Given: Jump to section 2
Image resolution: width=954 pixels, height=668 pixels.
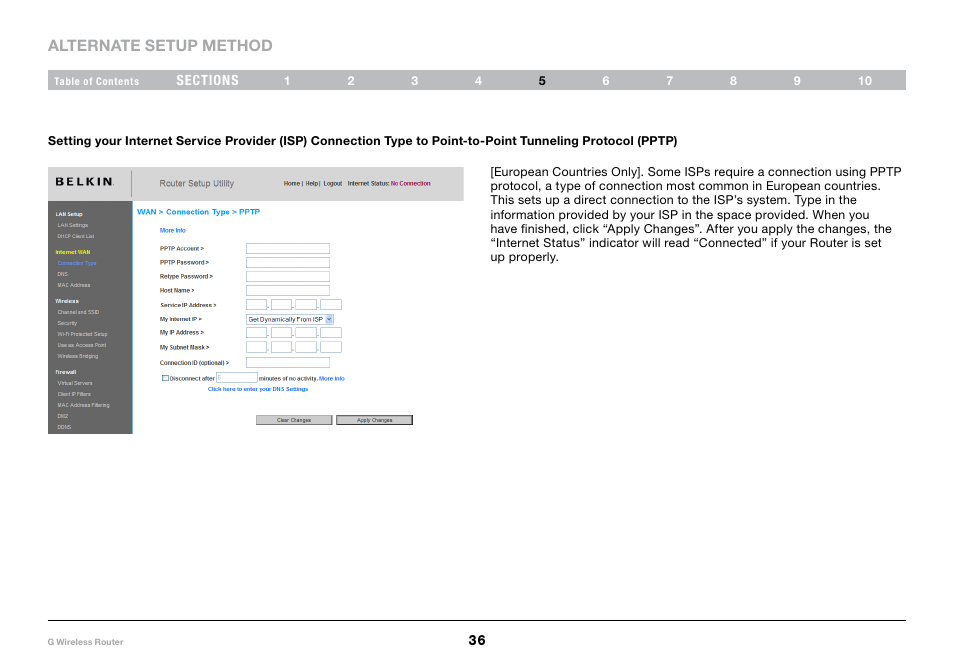Looking at the screenshot, I should (x=351, y=81).
